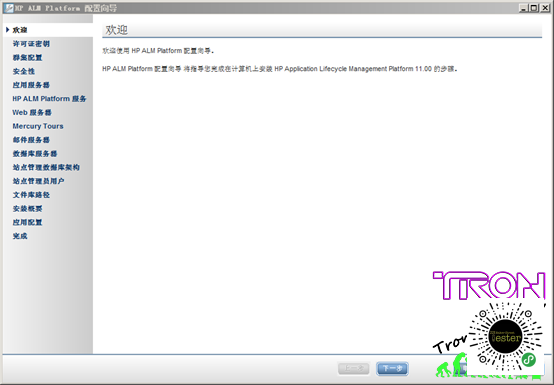Viewport: 554px width, 385px height.
Task: Open the 数据库服务器 step
Action: pyautogui.click(x=35, y=154)
